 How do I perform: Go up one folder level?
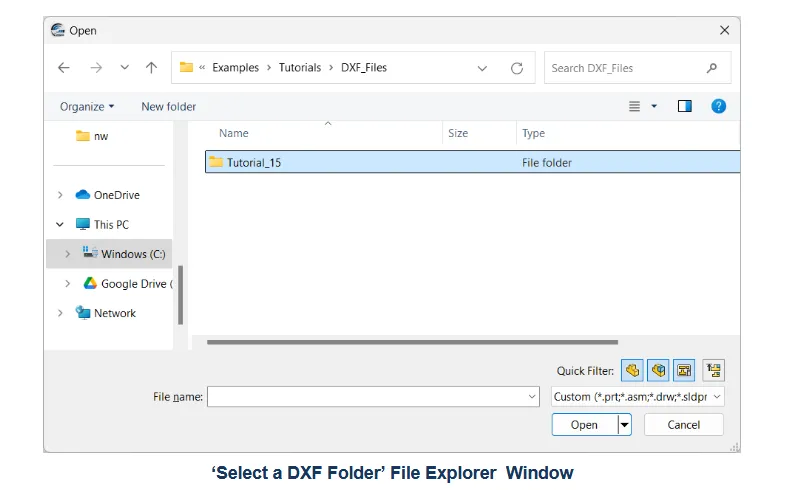point(151,67)
